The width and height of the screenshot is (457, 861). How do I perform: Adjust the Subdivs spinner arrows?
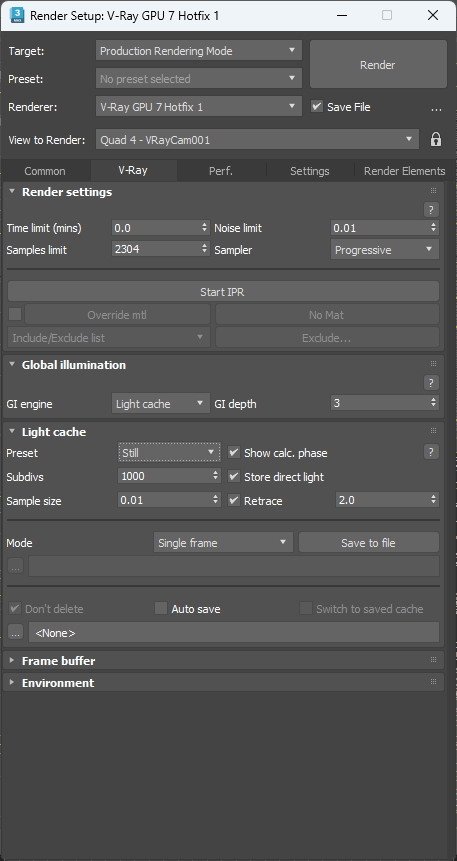point(216,476)
